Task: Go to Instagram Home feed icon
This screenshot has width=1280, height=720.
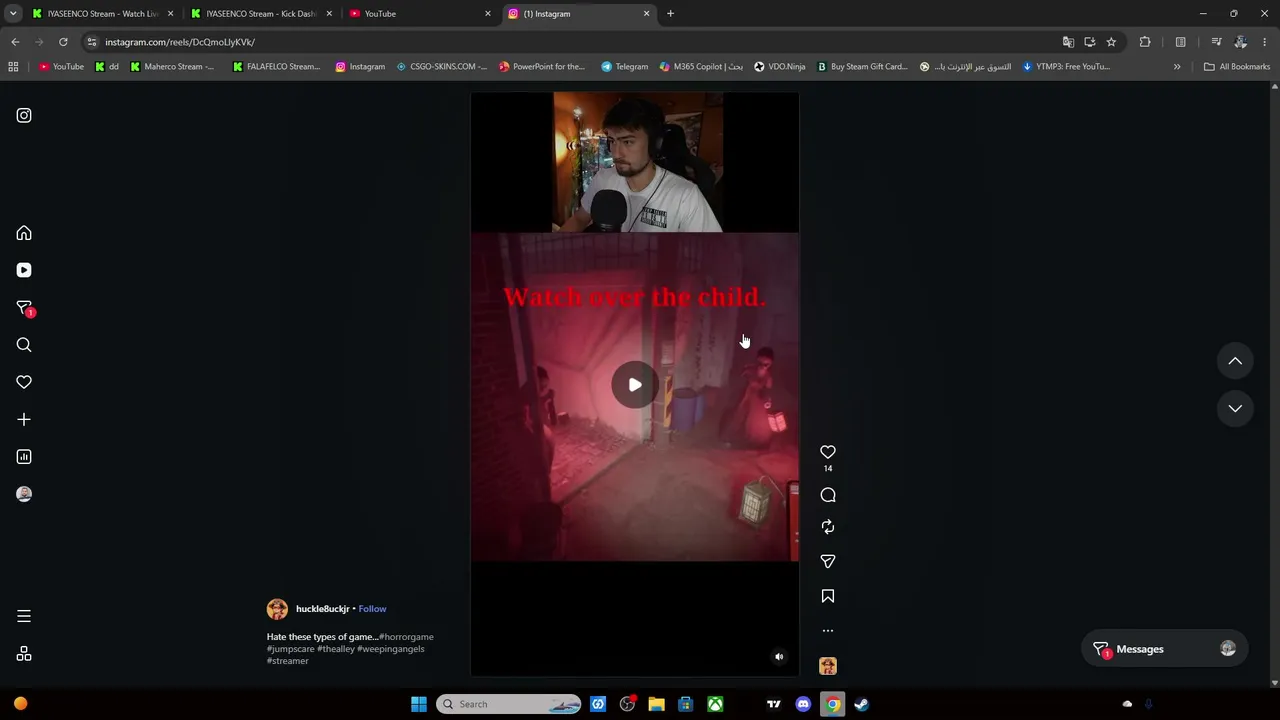Action: point(24,233)
